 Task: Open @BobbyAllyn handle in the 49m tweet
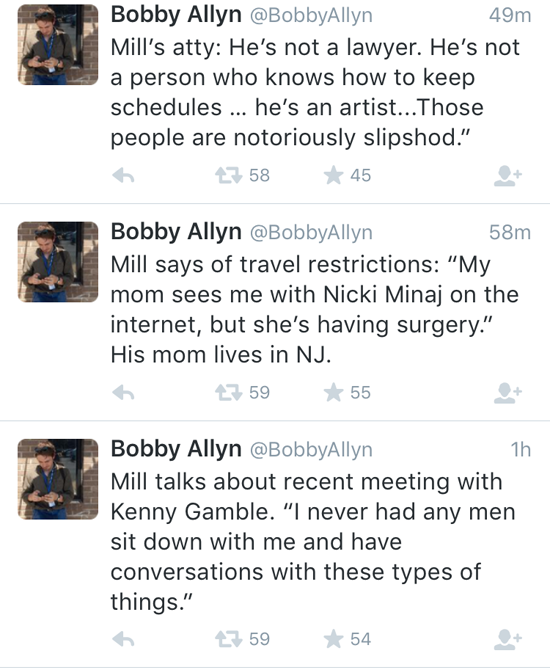[x=311, y=16]
